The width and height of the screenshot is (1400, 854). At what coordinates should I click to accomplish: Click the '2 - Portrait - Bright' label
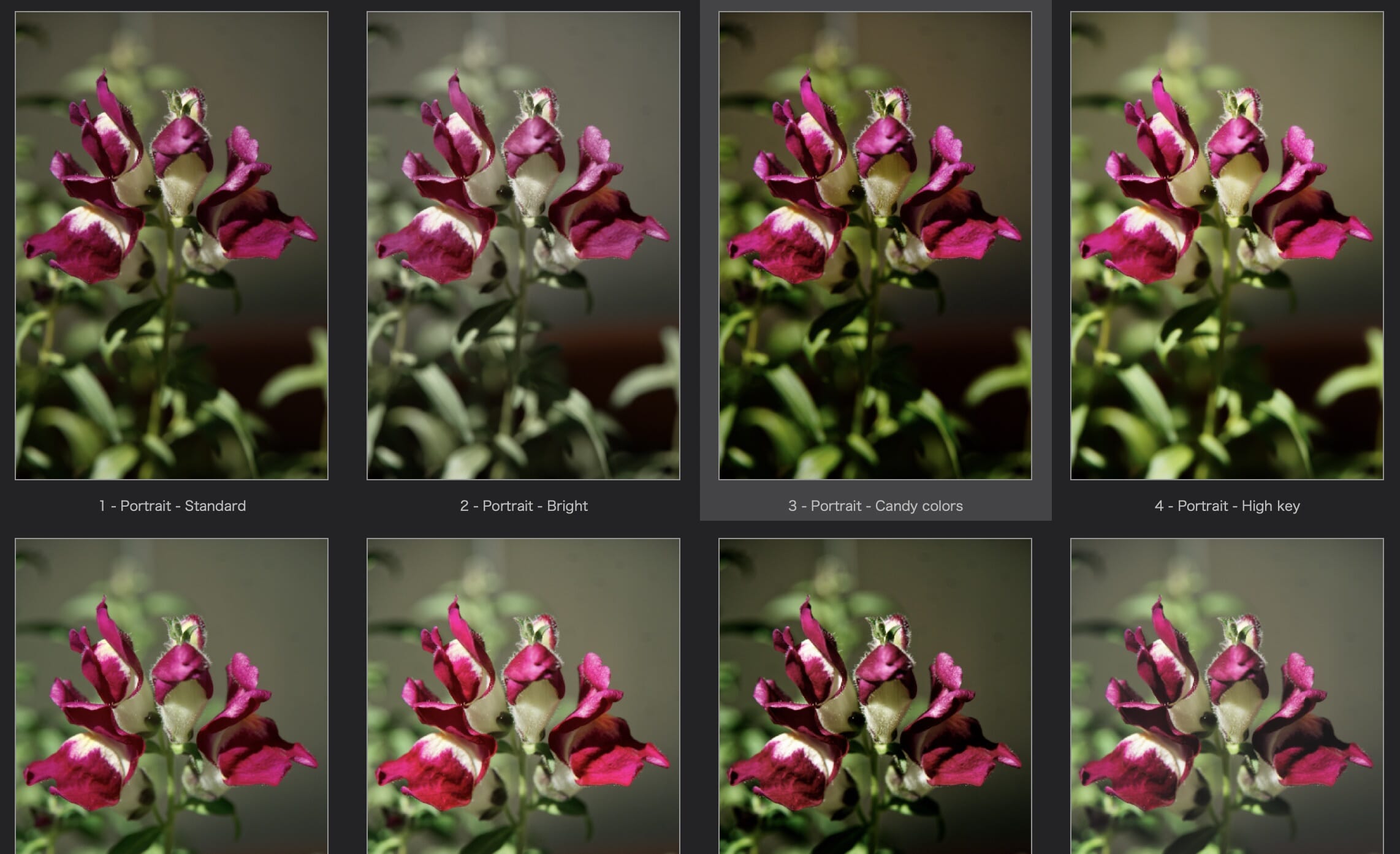tap(524, 506)
